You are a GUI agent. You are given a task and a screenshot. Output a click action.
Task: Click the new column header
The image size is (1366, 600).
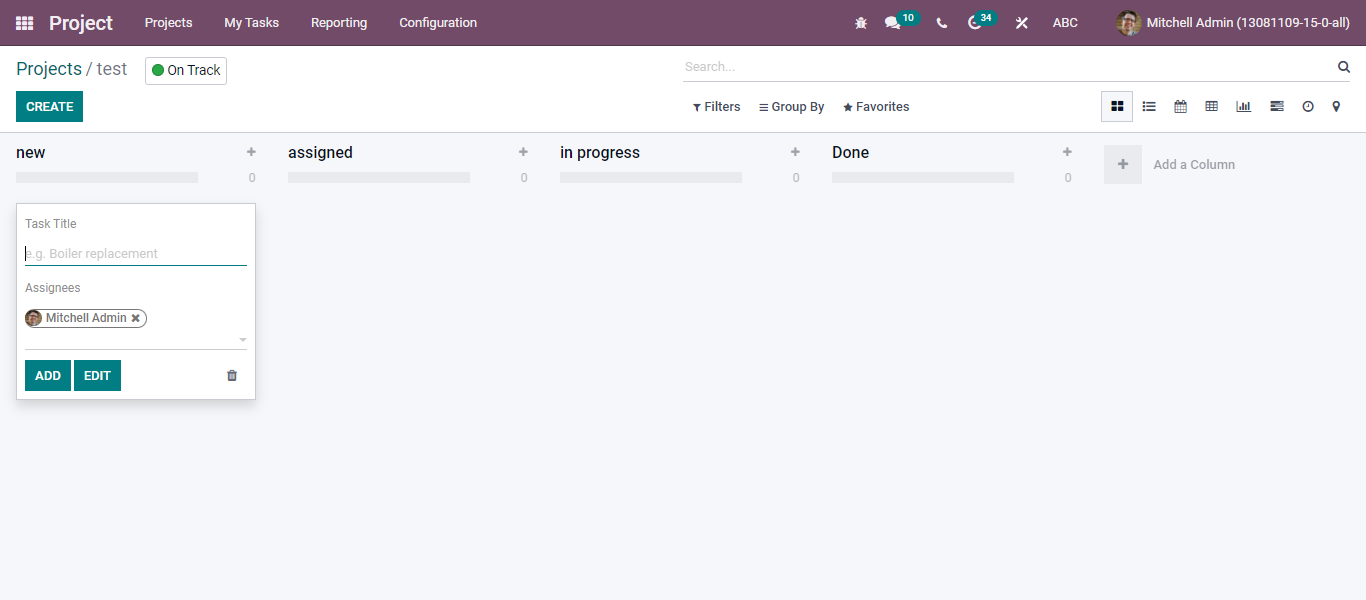[x=31, y=152]
